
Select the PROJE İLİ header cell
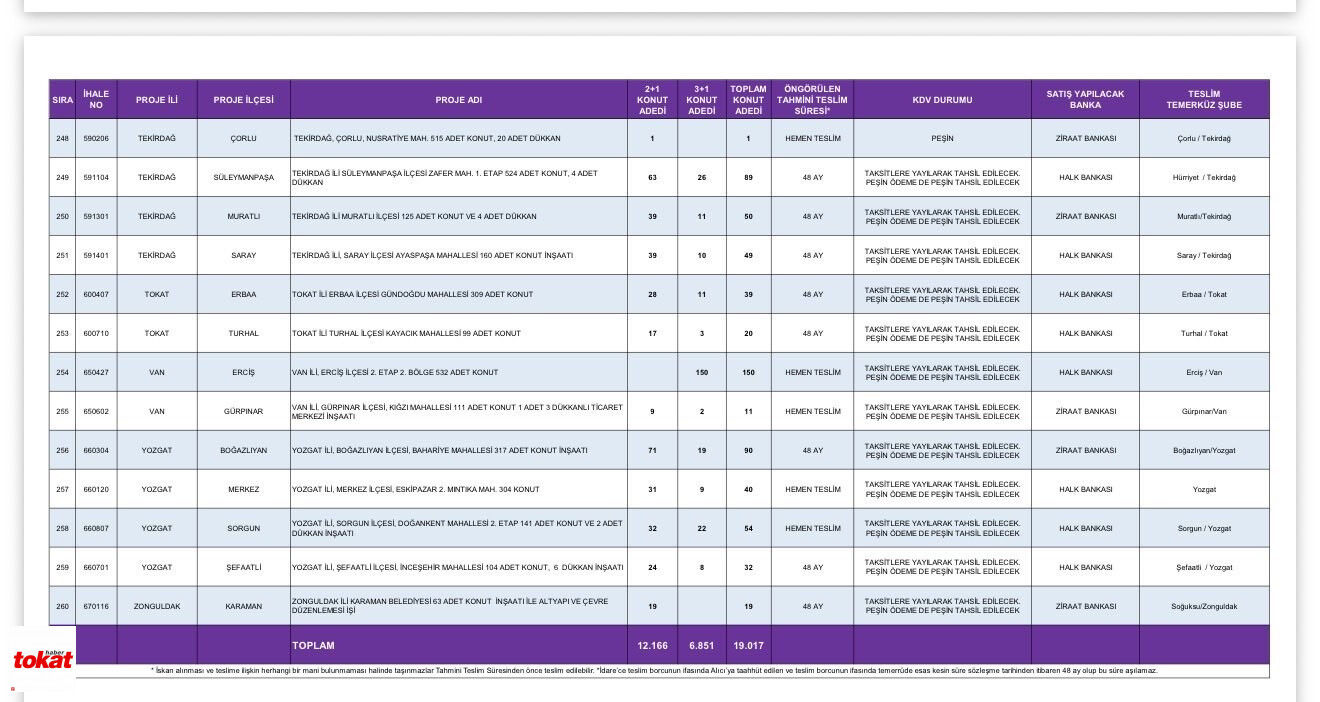pos(157,100)
